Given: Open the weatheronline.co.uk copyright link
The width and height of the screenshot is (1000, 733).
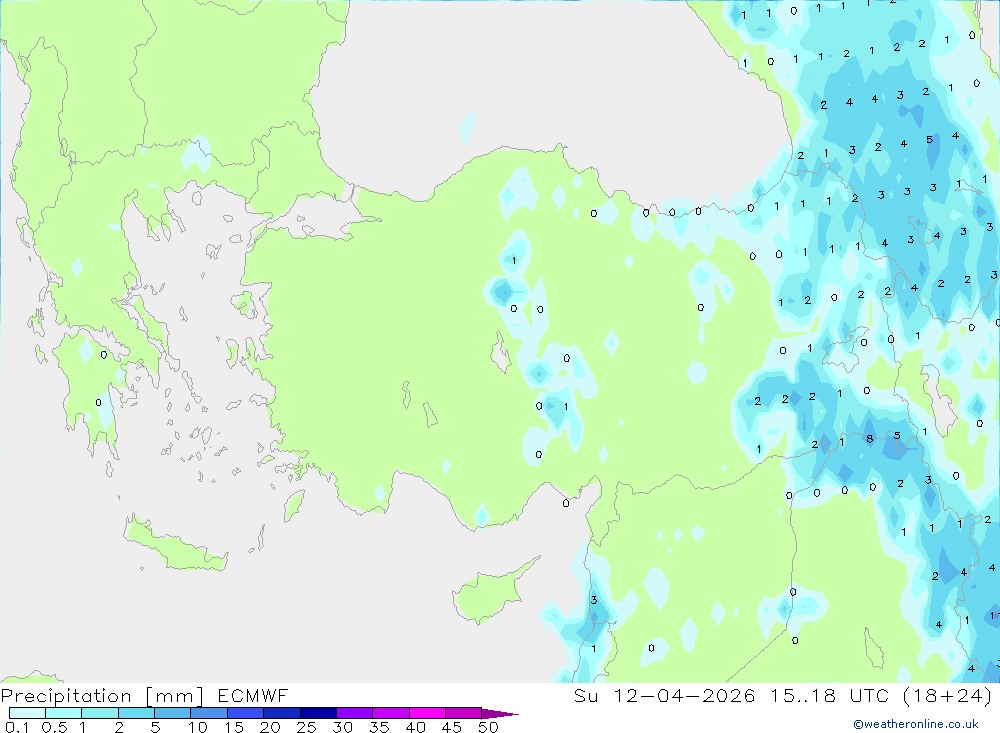Looking at the screenshot, I should [916, 724].
